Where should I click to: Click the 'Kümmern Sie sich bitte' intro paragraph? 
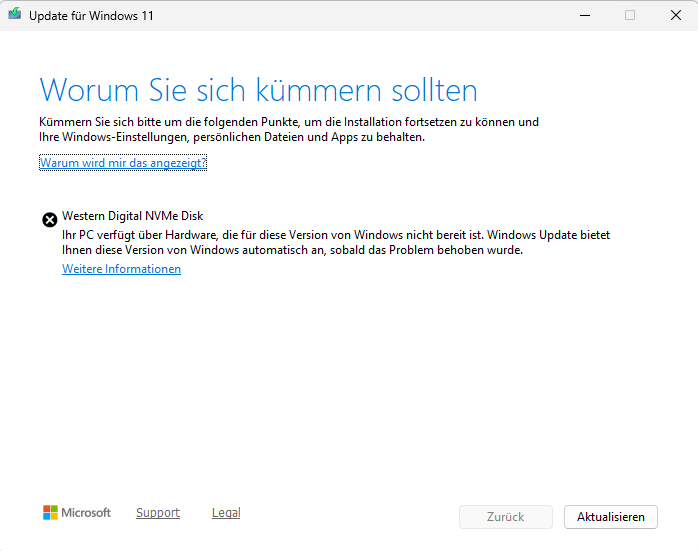[288, 129]
